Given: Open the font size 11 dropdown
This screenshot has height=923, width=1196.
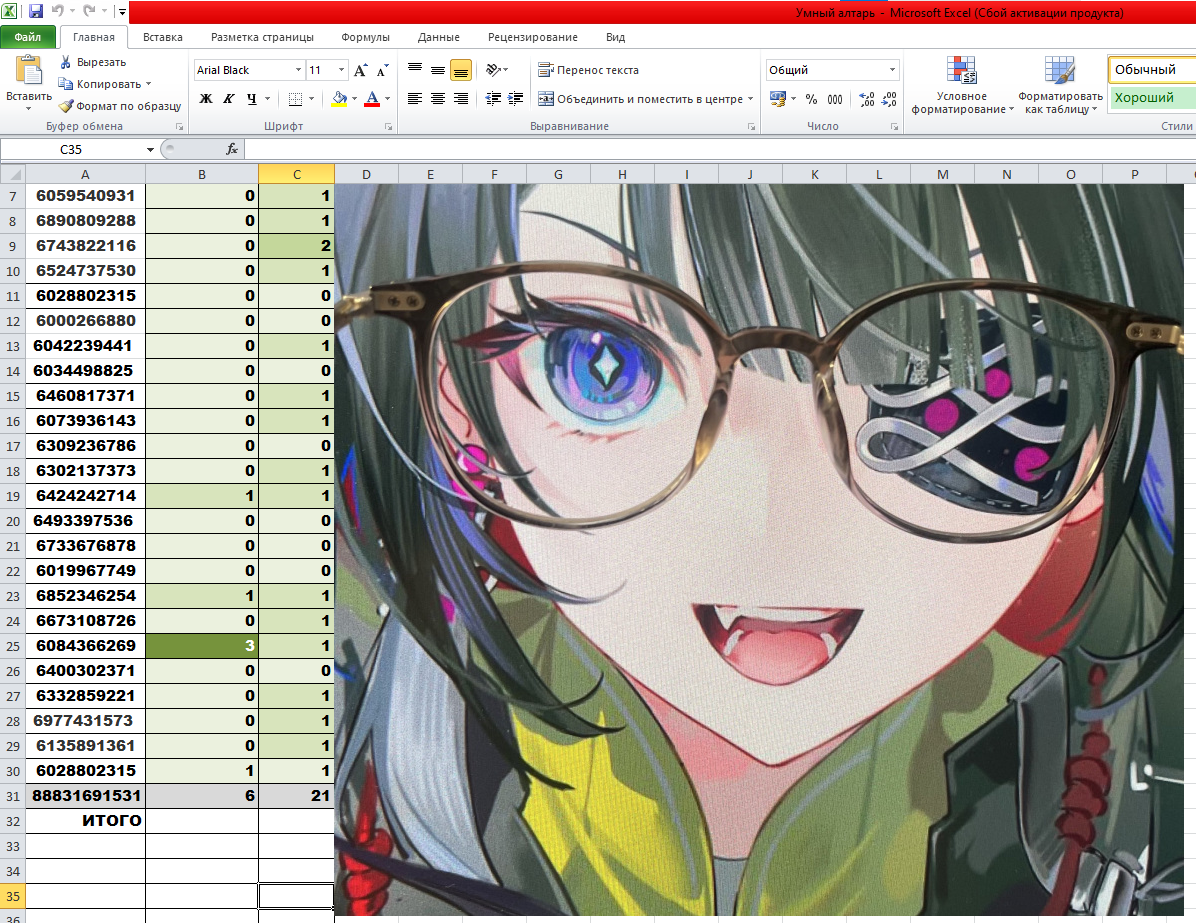Looking at the screenshot, I should pos(341,70).
